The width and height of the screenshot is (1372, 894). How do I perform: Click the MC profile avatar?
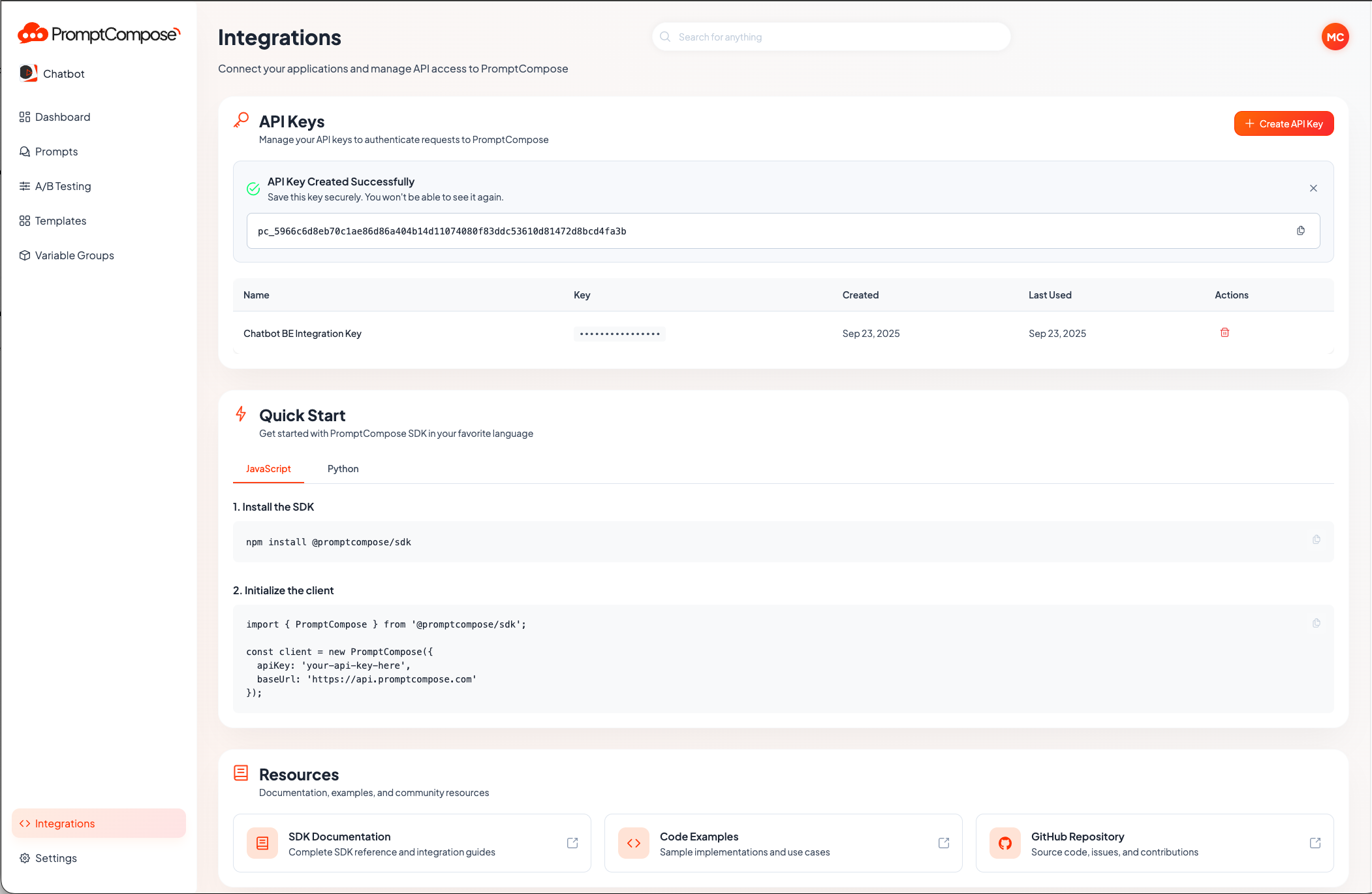coord(1335,37)
